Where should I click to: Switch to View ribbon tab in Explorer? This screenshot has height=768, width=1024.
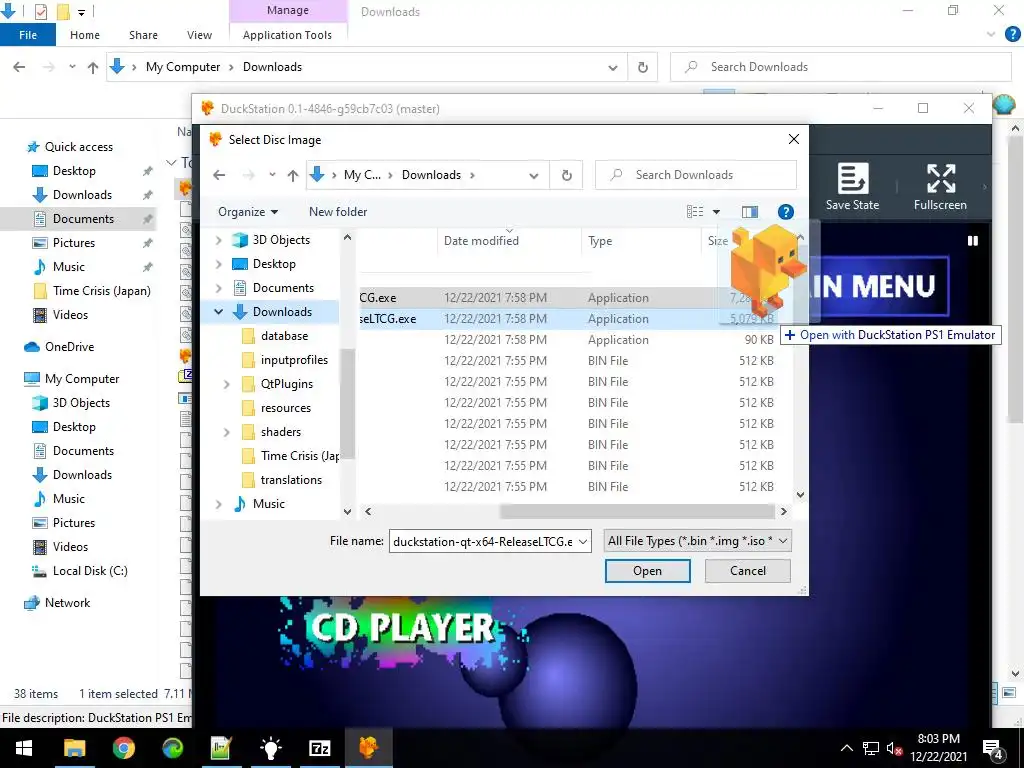point(199,35)
